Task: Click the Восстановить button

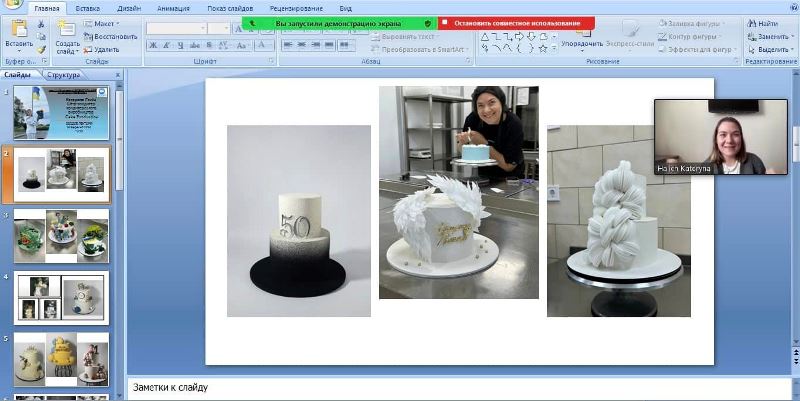Action: [111, 37]
